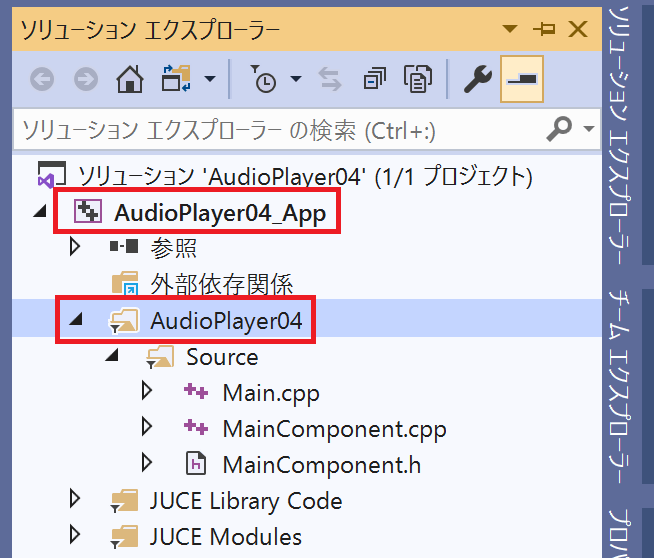This screenshot has width=654, height=558.
Task: Click the 外部依存関係 folder icon
Action: [x=125, y=283]
